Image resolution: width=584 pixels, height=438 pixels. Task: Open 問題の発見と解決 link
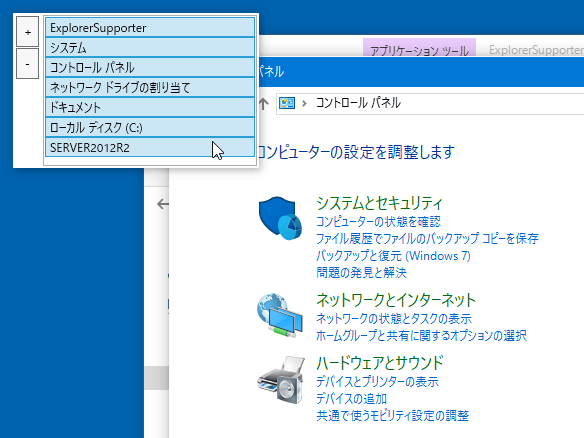tap(361, 272)
